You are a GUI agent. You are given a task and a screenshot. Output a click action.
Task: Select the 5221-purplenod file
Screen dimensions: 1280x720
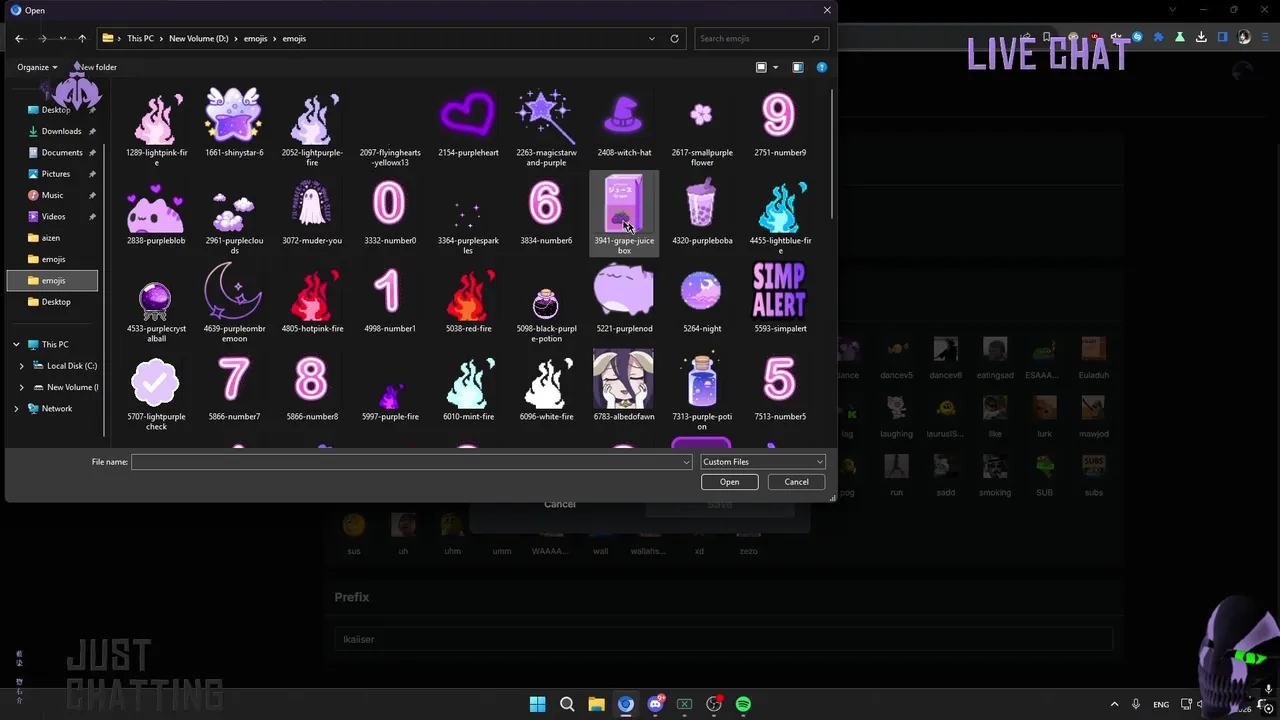tap(624, 298)
